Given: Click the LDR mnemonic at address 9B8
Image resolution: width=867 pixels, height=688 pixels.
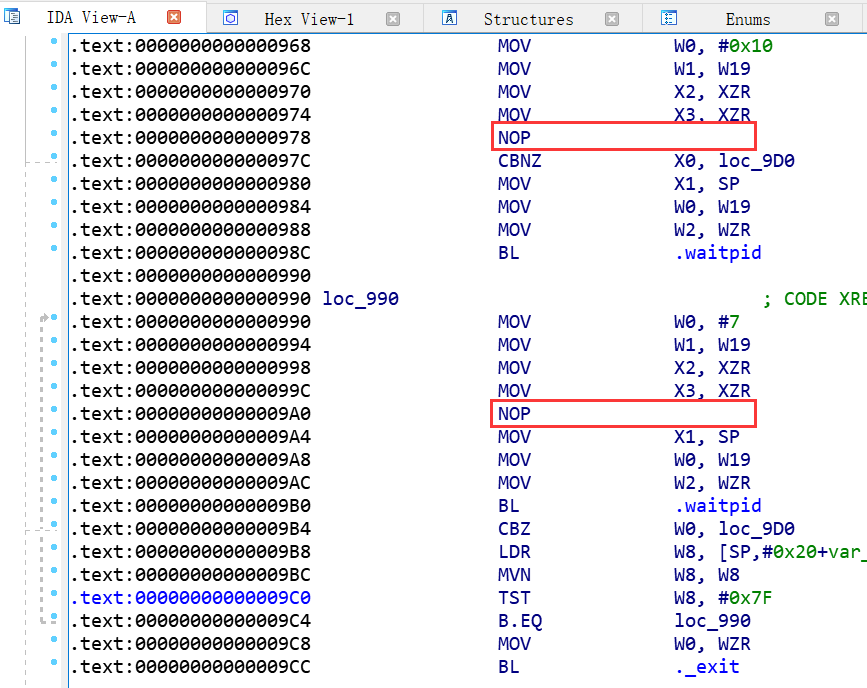Looking at the screenshot, I should [x=514, y=551].
